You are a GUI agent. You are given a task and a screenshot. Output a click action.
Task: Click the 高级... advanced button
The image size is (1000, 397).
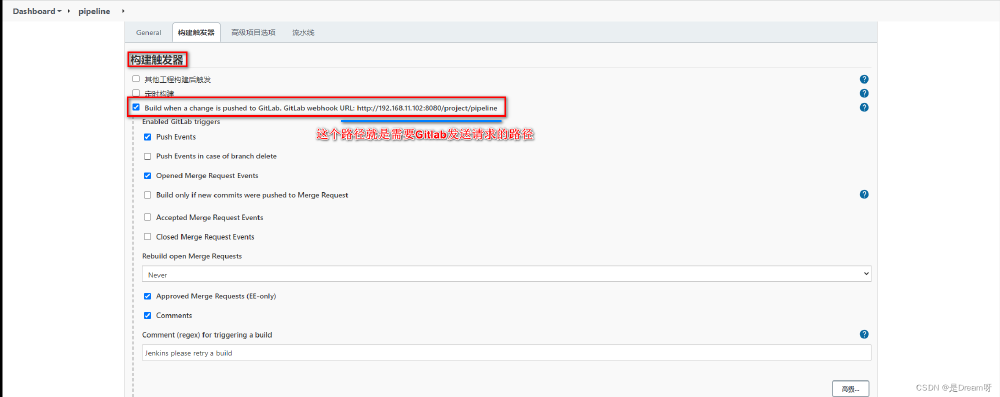pos(850,389)
